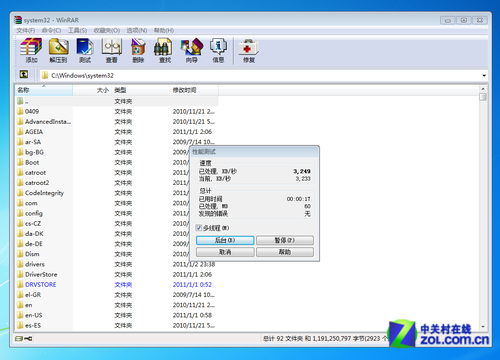The image size is (500, 360).
Task: Select the parent folder ".." row
Action: [x=117, y=101]
